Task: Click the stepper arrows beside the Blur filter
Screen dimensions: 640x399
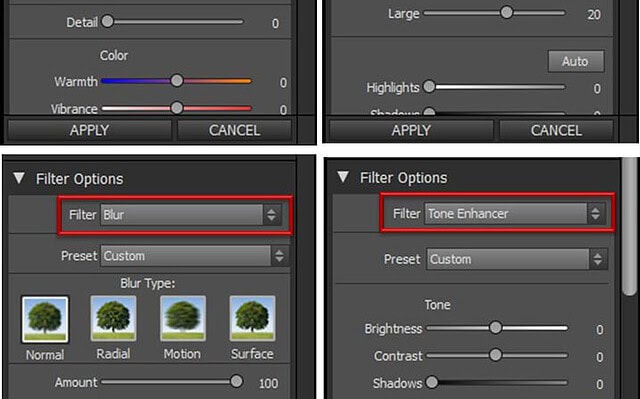Action: (272, 215)
